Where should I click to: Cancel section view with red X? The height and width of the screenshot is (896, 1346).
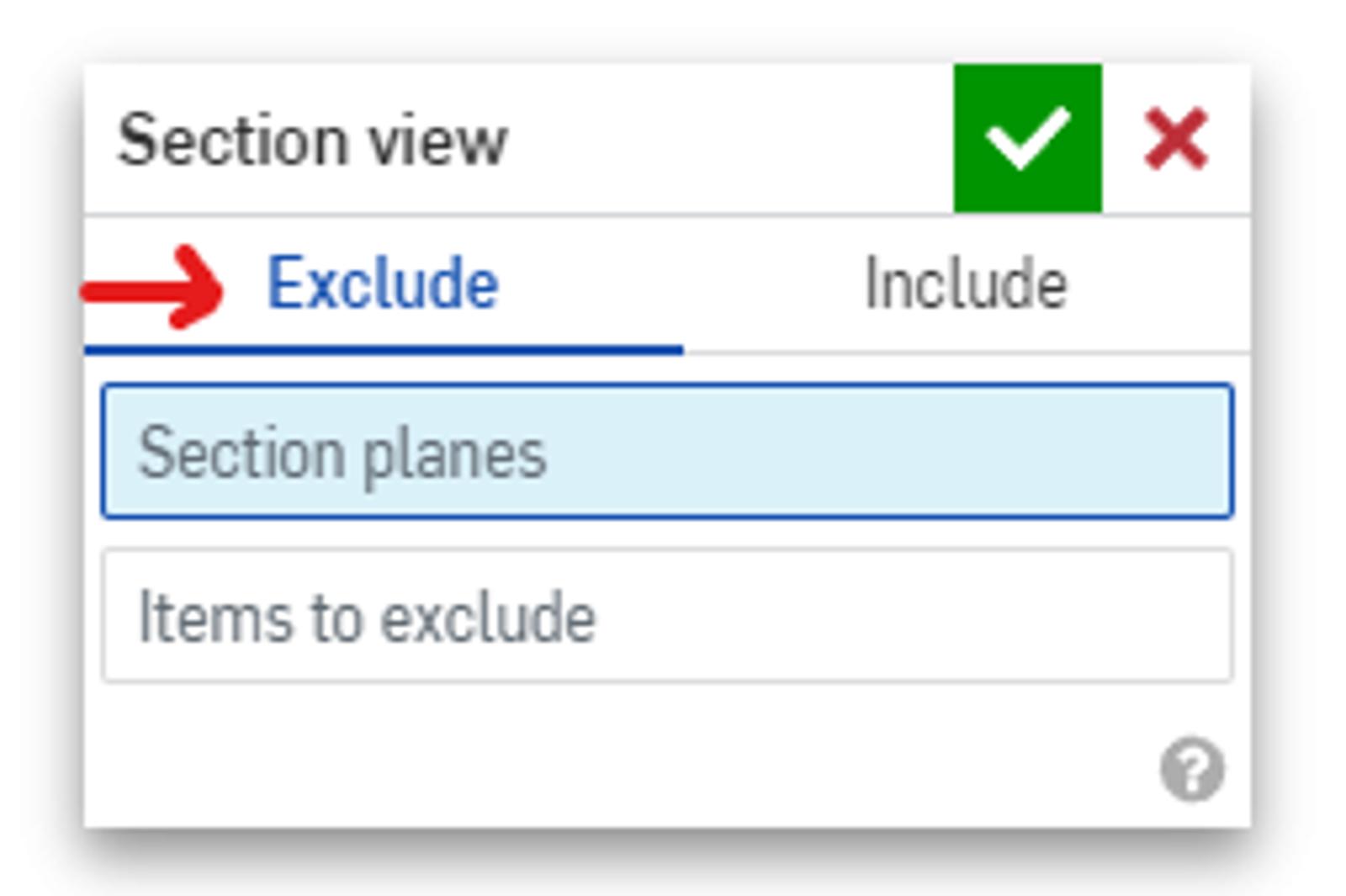(1175, 139)
